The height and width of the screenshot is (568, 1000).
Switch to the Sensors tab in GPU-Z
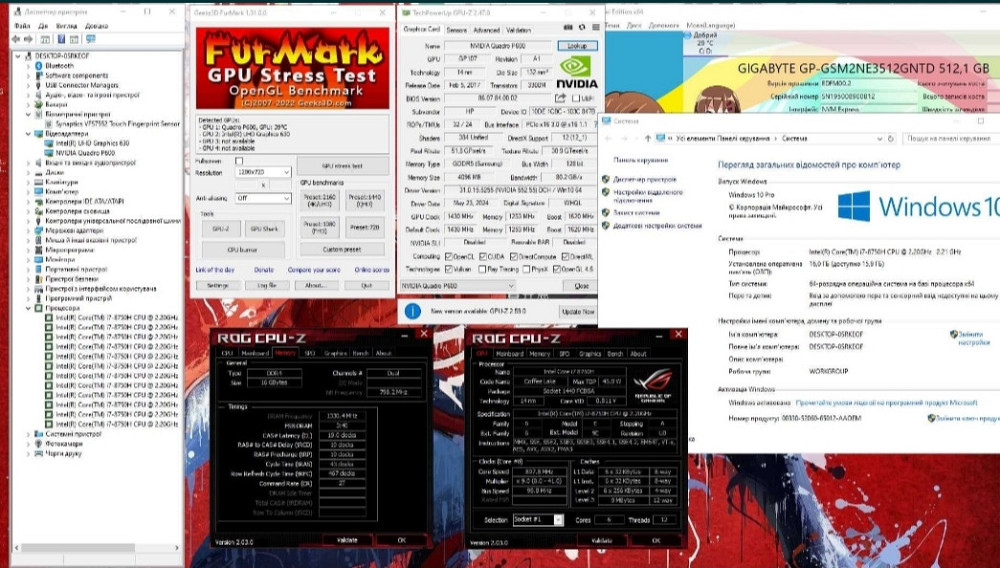456,30
